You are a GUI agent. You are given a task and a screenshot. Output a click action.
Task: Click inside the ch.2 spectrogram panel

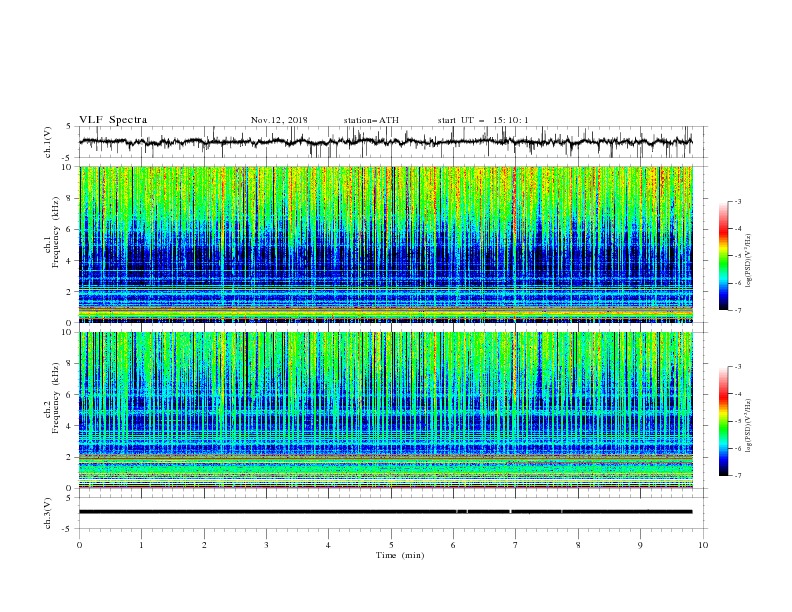386,410
